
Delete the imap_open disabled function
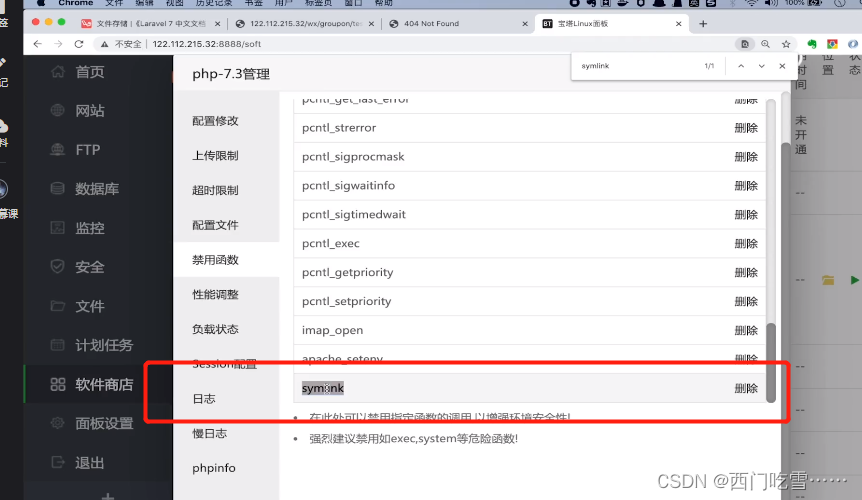pos(746,330)
